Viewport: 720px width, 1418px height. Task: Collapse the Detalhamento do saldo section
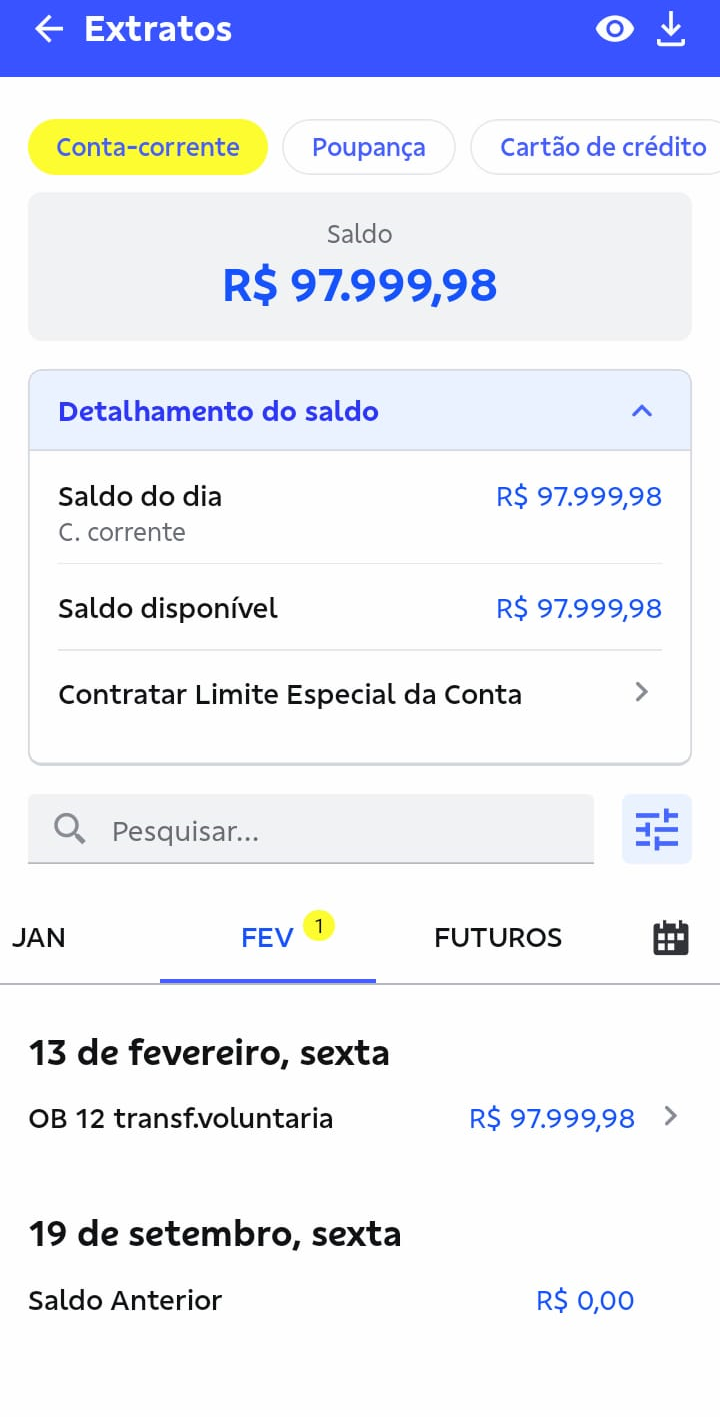click(x=642, y=411)
